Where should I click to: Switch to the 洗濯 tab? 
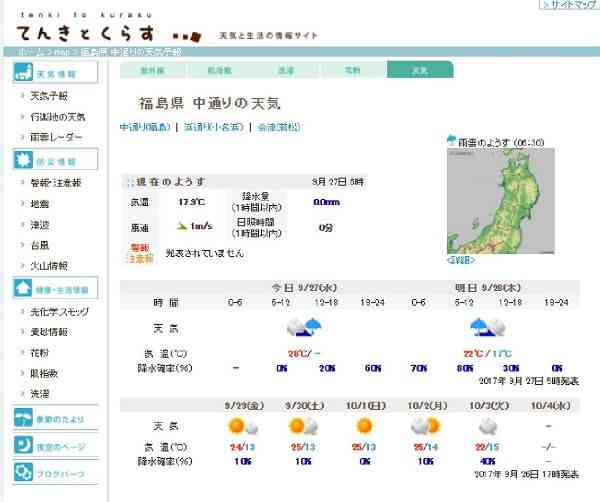[286, 70]
